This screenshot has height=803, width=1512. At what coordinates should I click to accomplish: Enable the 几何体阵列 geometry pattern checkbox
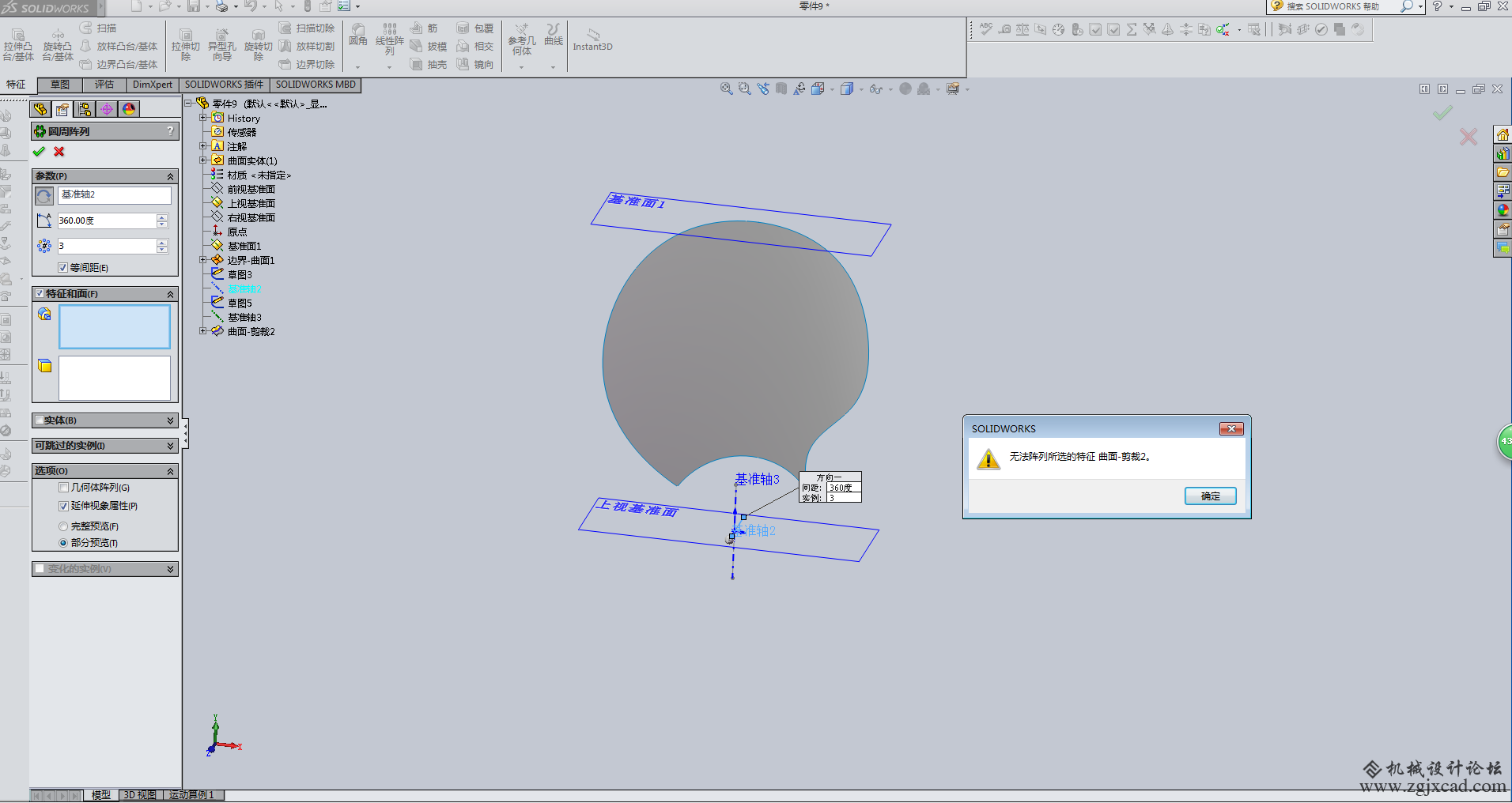64,488
